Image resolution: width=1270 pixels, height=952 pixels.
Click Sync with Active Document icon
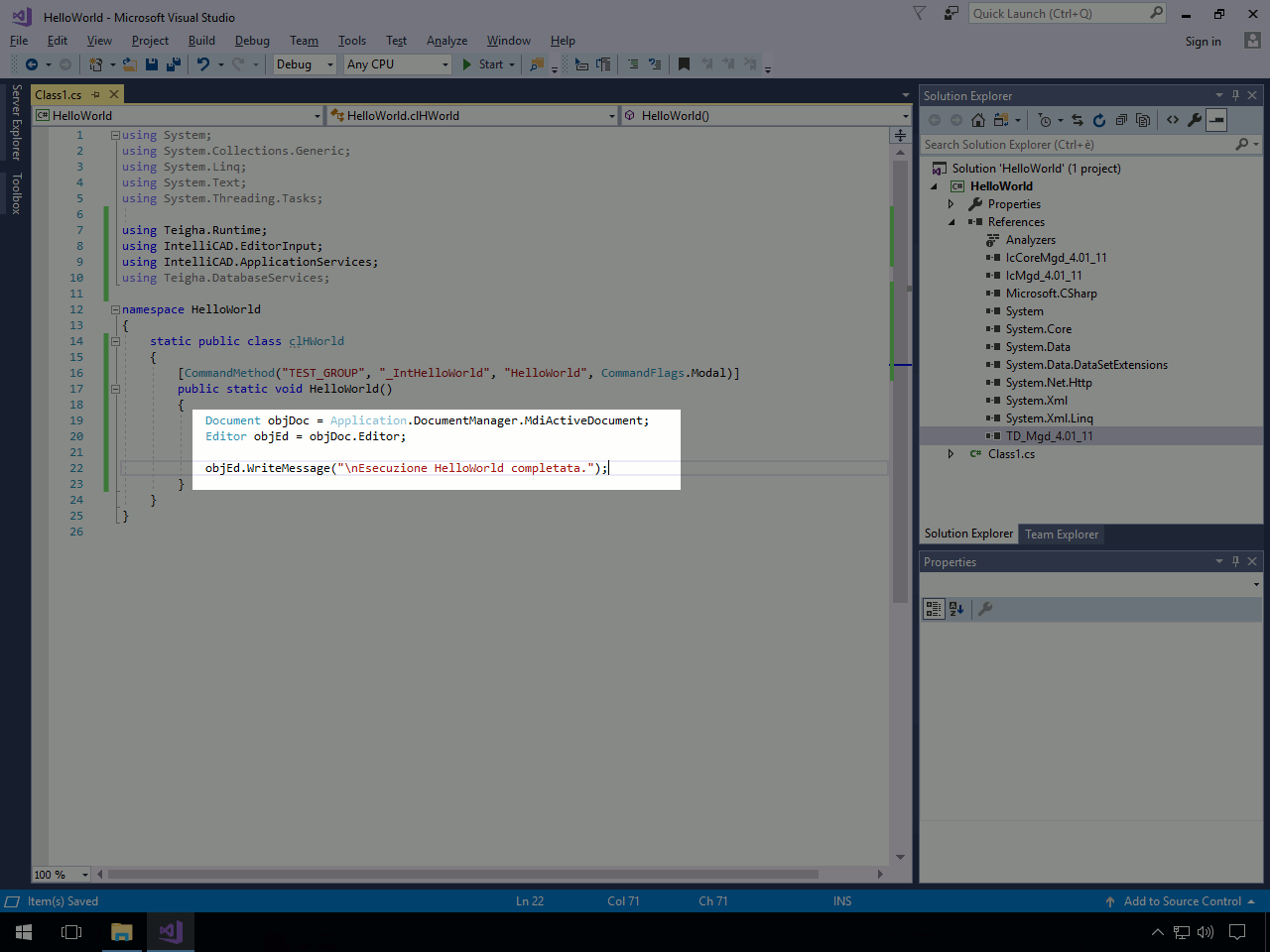(1078, 120)
